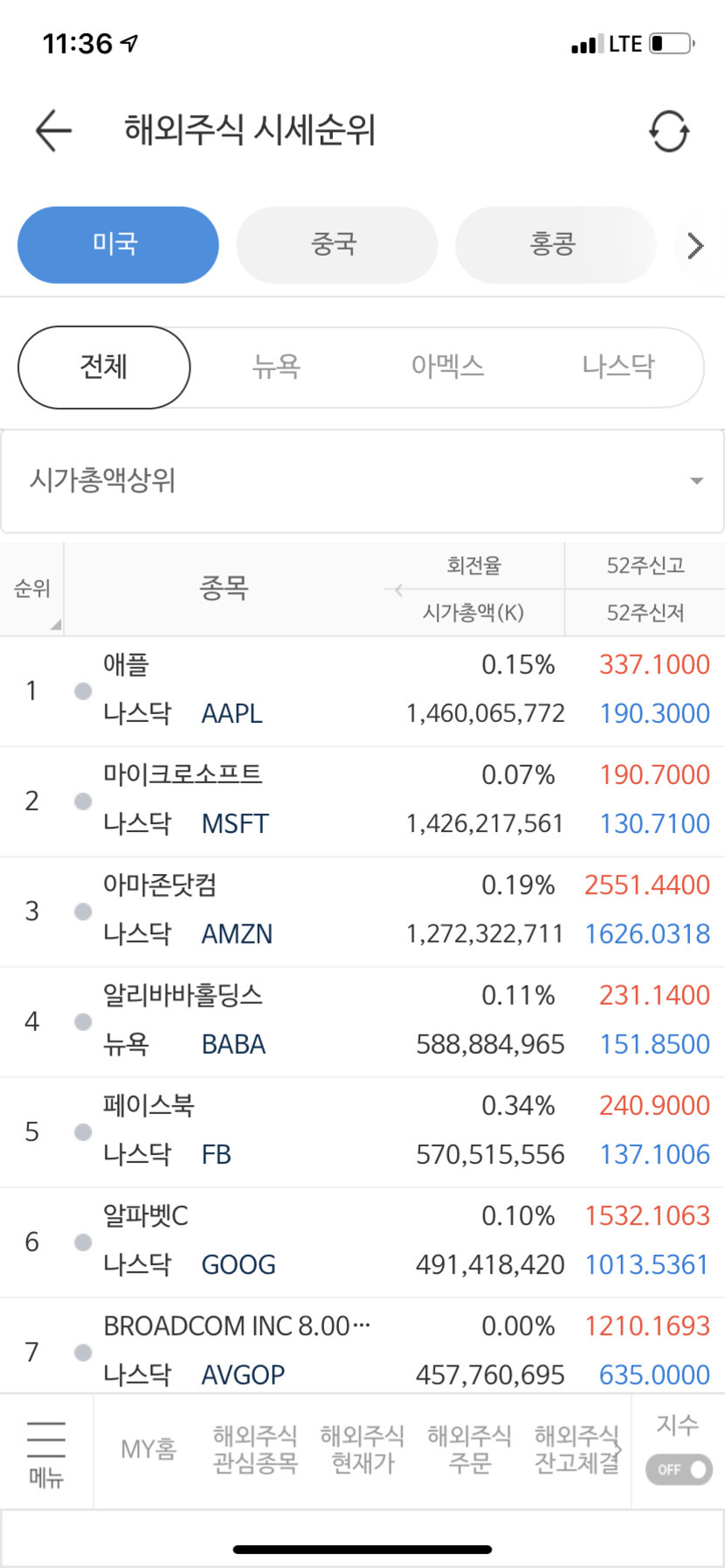Open the 시가총액상위 dropdown
Viewport: 725px width, 1568px height.
click(362, 481)
